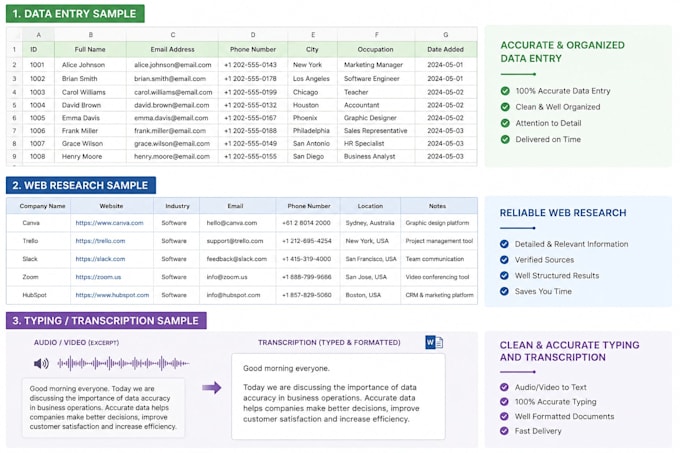Open the https://www.hubspot.com link

[x=112, y=295]
